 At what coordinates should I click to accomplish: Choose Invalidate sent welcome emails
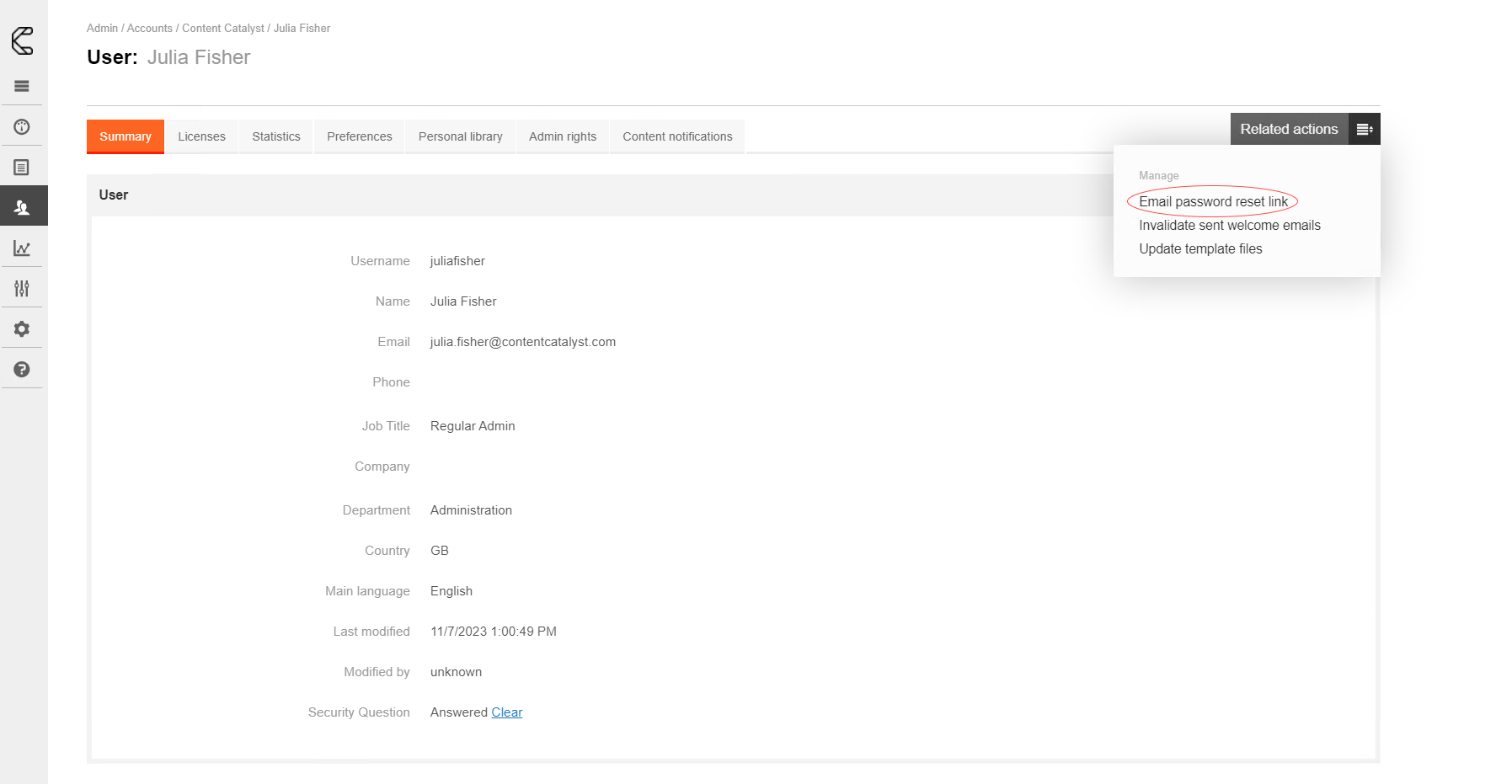(x=1229, y=225)
